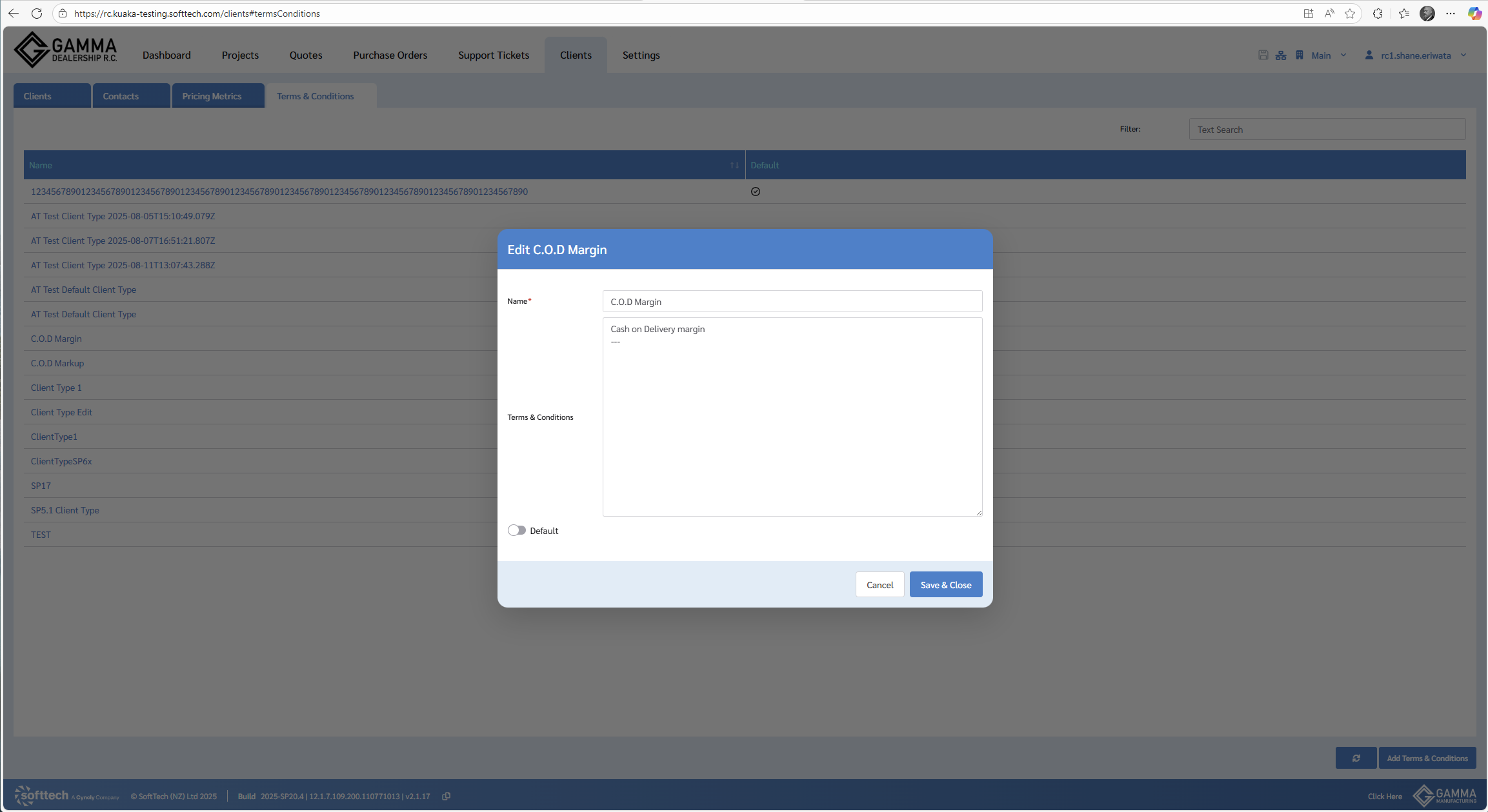This screenshot has height=812, width=1488.
Task: Click the Text Search filter field
Action: [1327, 130]
